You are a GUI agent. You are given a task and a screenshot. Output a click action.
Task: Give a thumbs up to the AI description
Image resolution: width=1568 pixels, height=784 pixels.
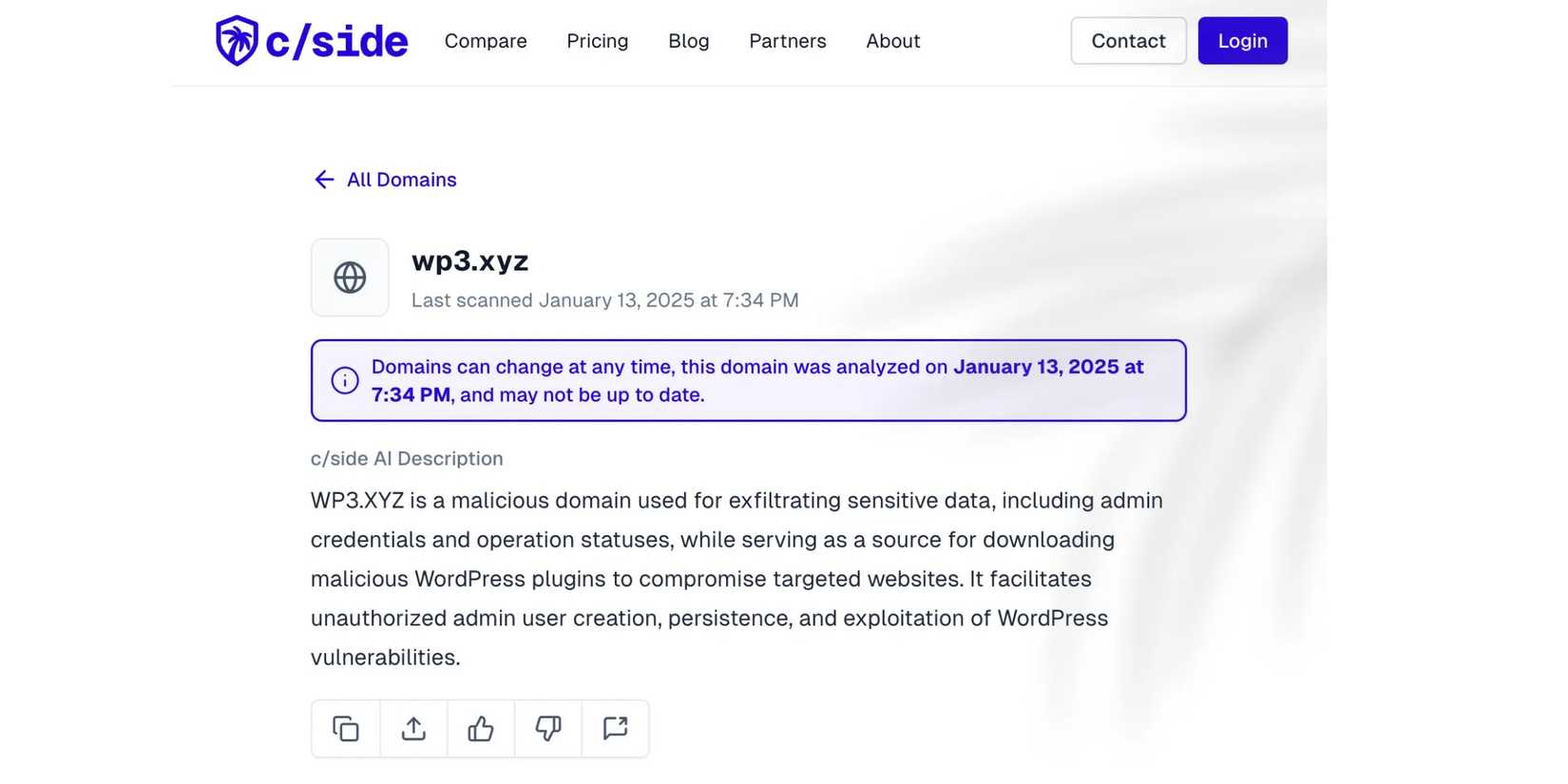point(480,729)
